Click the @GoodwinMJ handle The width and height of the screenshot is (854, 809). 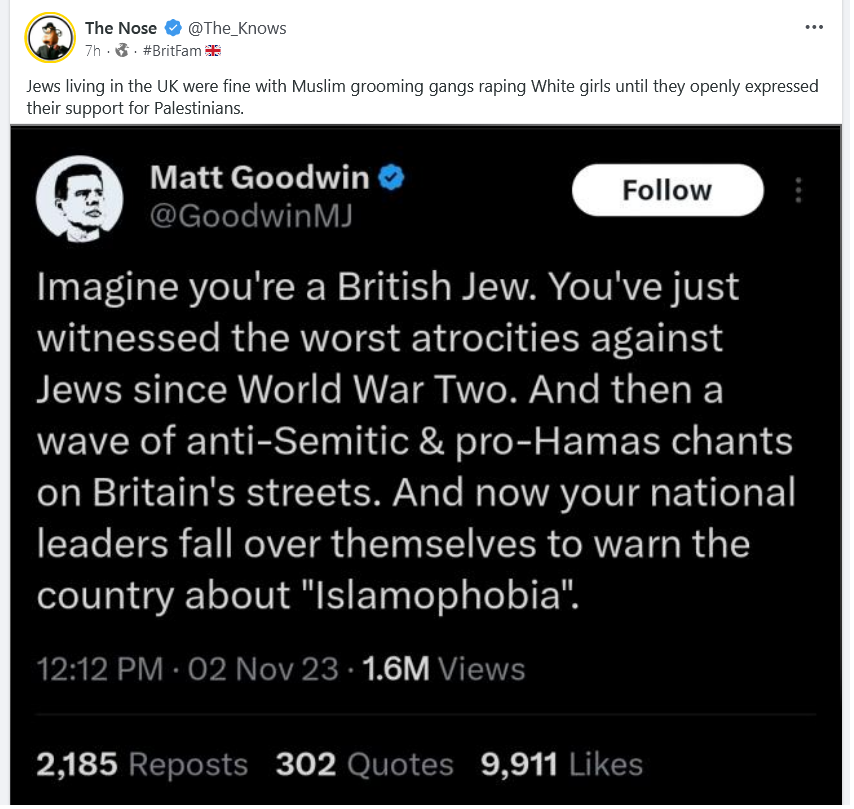pos(251,216)
